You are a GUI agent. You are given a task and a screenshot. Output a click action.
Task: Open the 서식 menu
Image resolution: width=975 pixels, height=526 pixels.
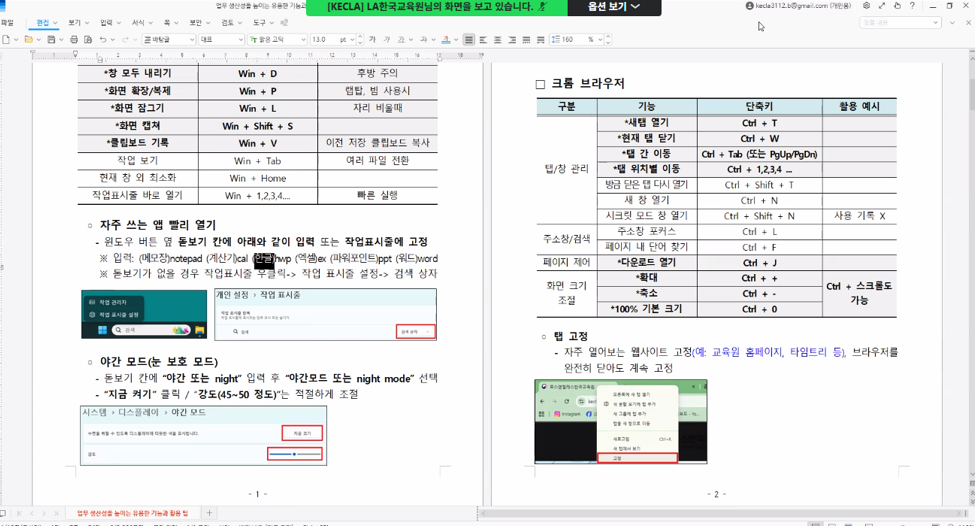(x=138, y=22)
